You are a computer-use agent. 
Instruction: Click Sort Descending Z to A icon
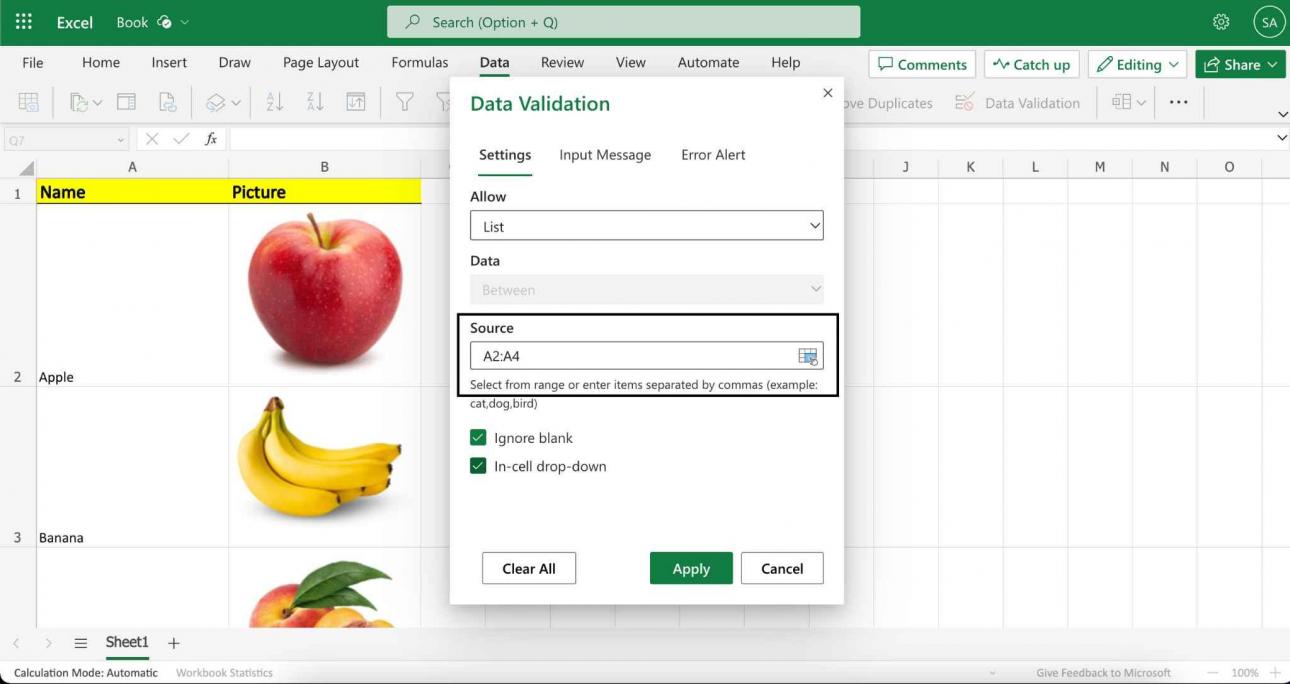point(315,102)
